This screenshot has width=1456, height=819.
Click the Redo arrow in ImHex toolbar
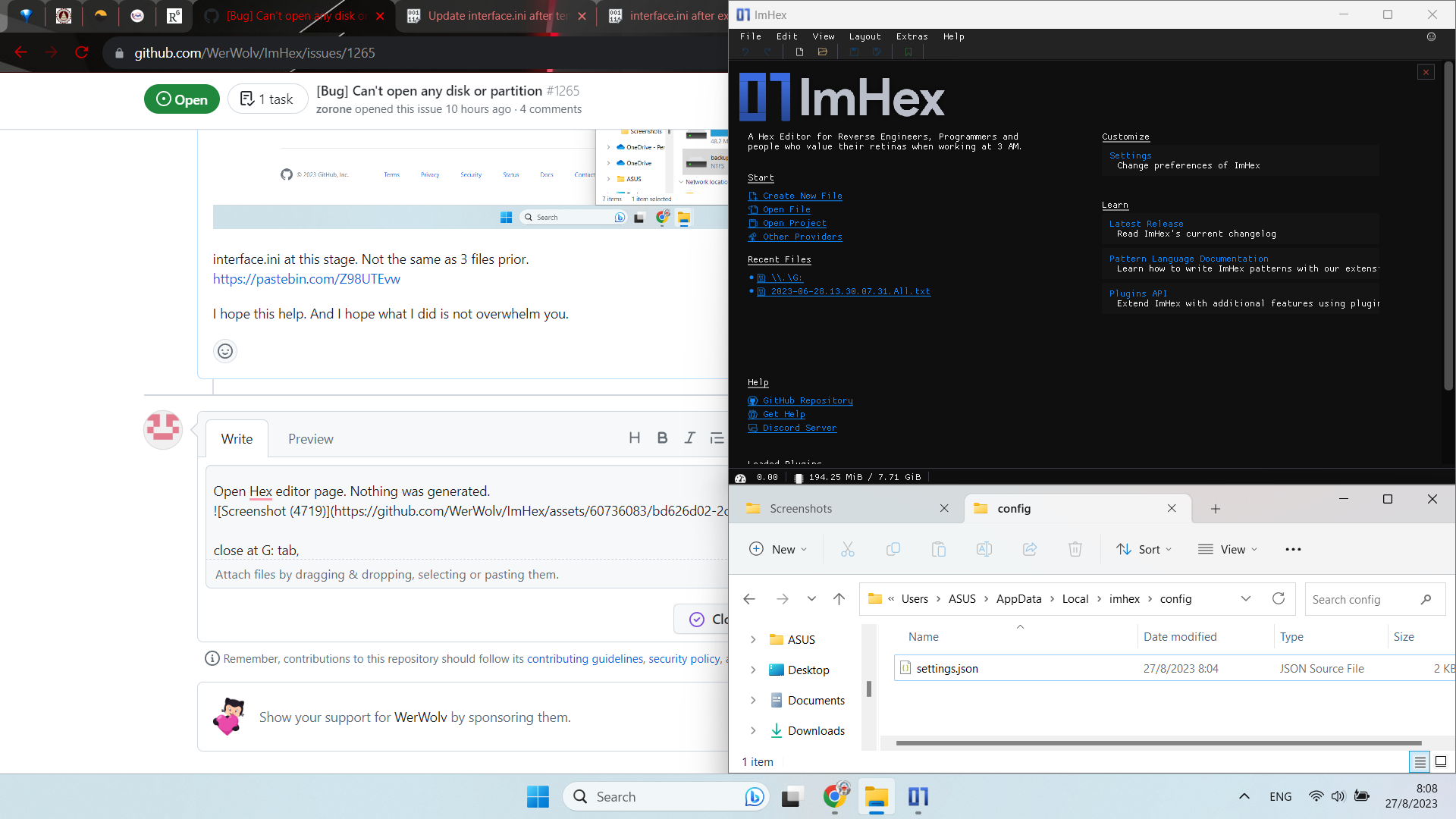click(767, 52)
